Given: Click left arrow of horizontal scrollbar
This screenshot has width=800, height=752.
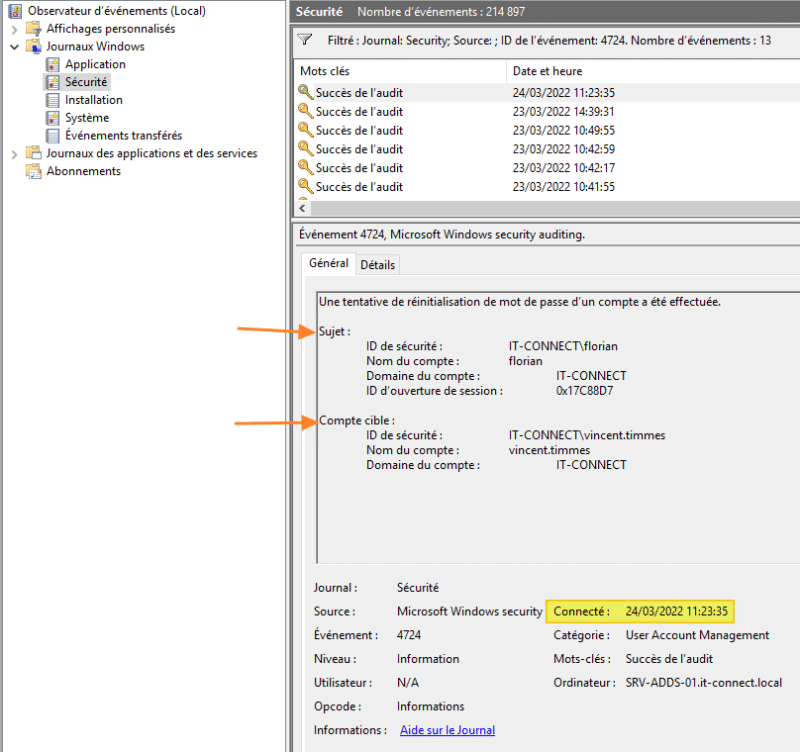Looking at the screenshot, I should [x=304, y=209].
